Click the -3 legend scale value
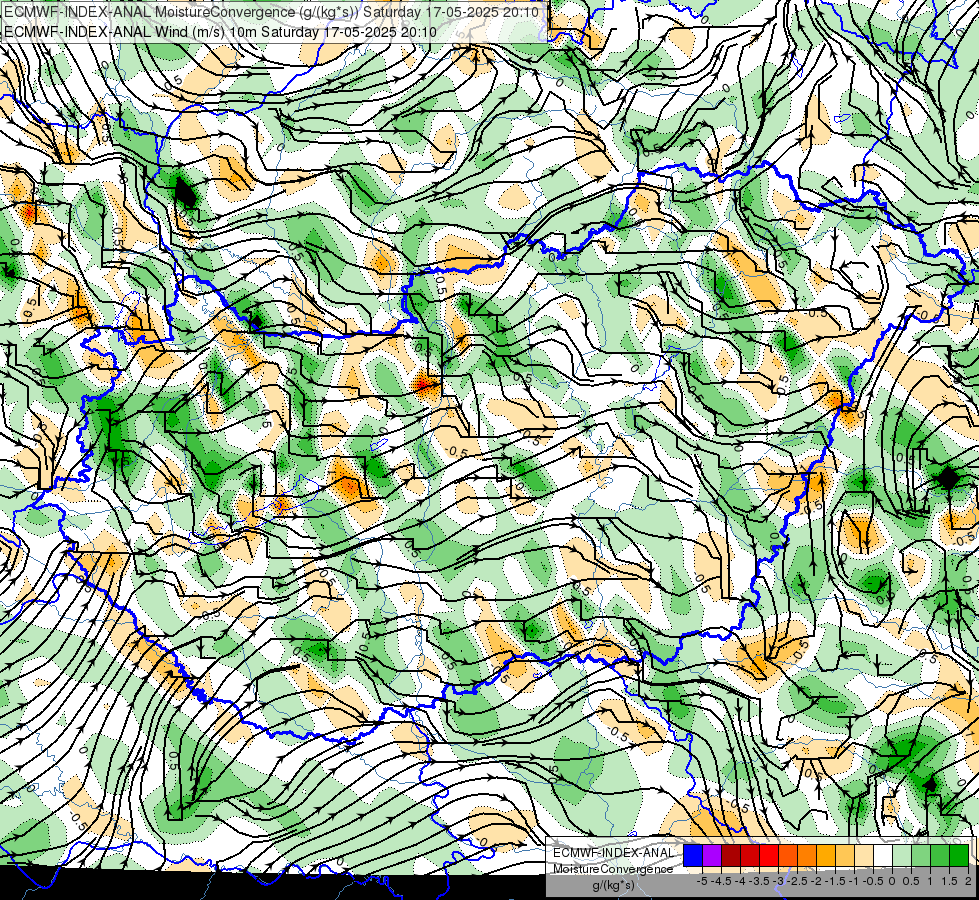 click(x=778, y=881)
